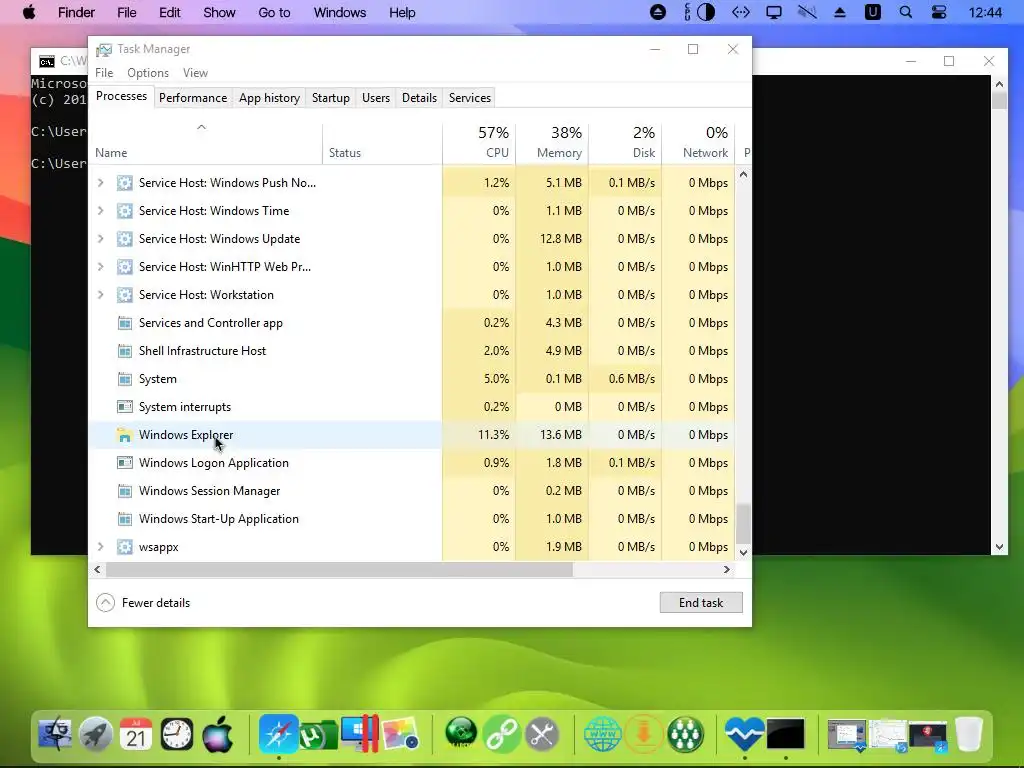
Task: Switch to the App history tab
Action: click(269, 98)
